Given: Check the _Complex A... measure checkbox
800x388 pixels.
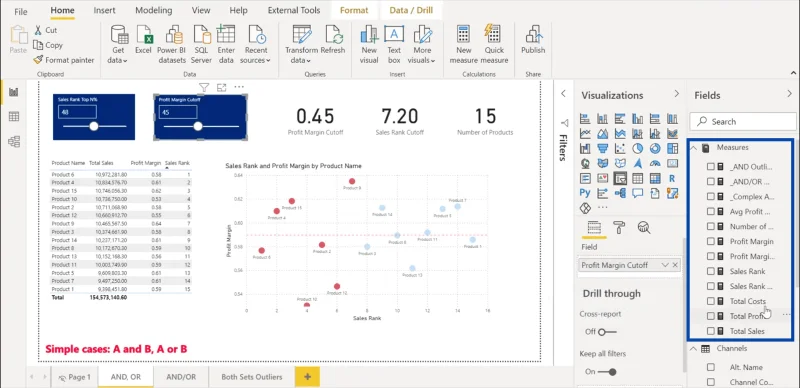Looking at the screenshot, I should [x=711, y=197].
